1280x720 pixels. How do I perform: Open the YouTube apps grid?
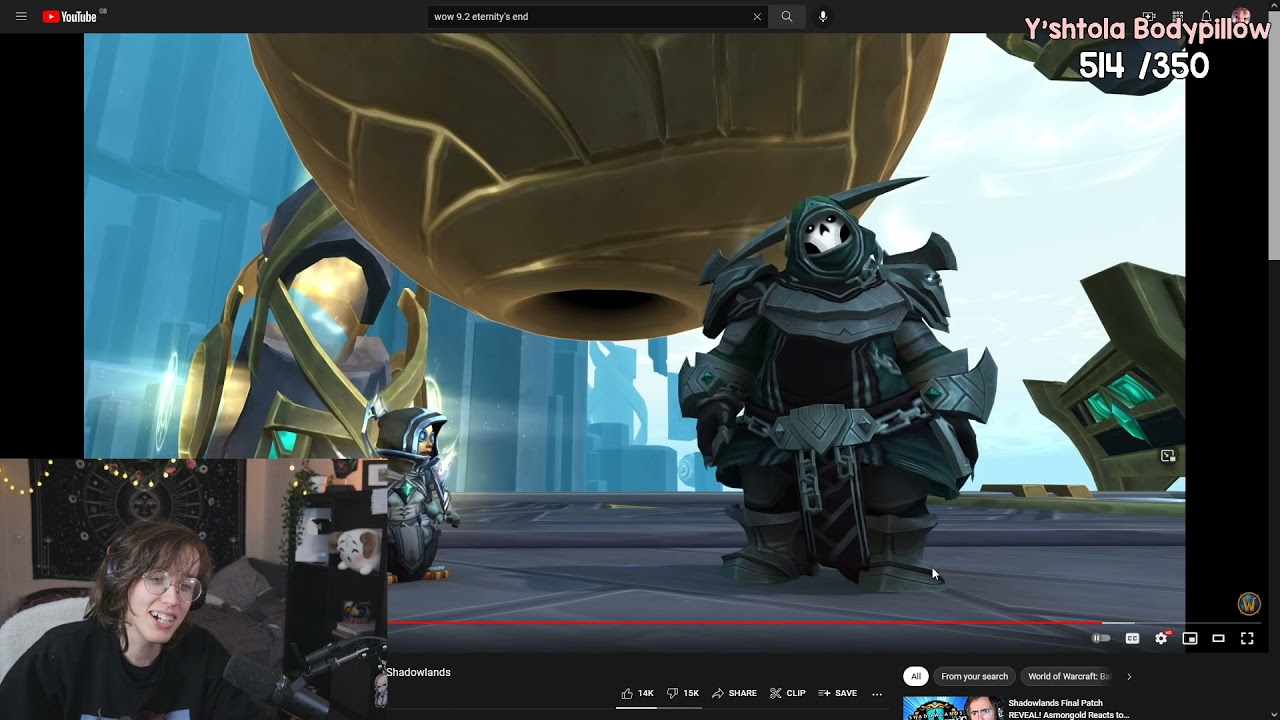[1178, 16]
